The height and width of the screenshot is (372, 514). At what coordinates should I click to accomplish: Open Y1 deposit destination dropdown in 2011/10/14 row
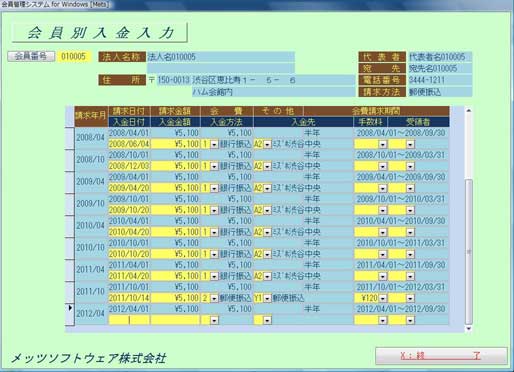[x=267, y=298]
